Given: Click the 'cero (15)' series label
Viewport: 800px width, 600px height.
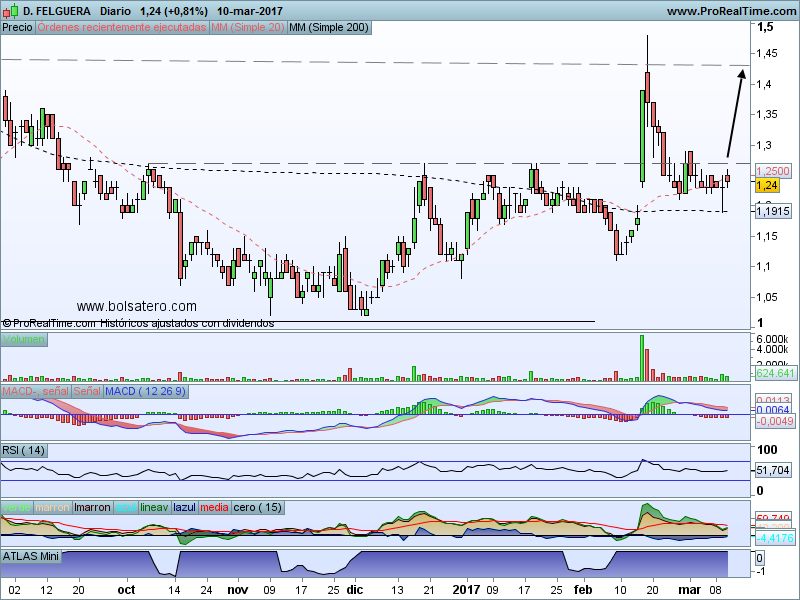Looking at the screenshot, I should tap(257, 507).
